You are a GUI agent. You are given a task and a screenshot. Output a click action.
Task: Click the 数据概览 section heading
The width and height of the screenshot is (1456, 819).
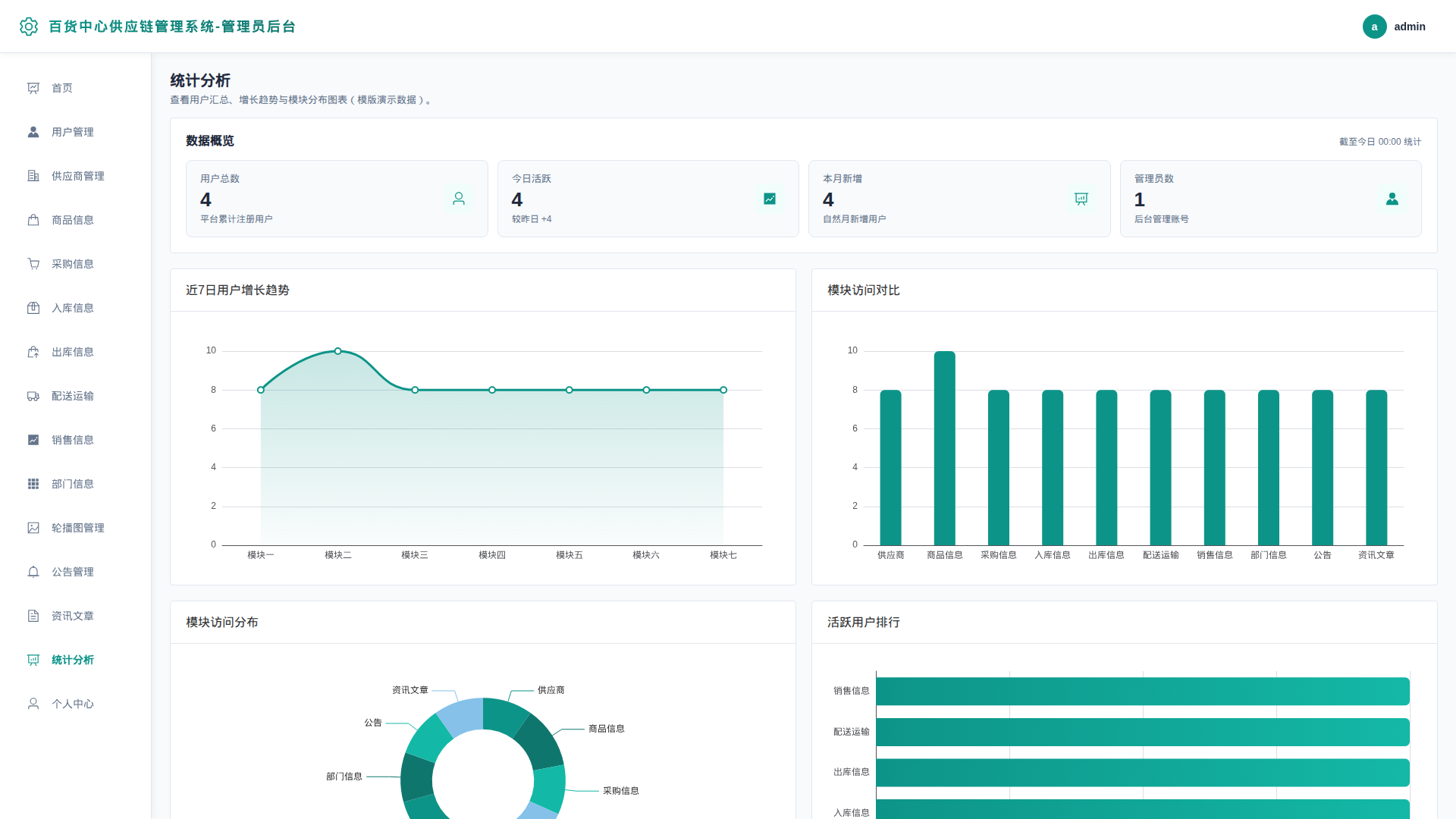[210, 141]
